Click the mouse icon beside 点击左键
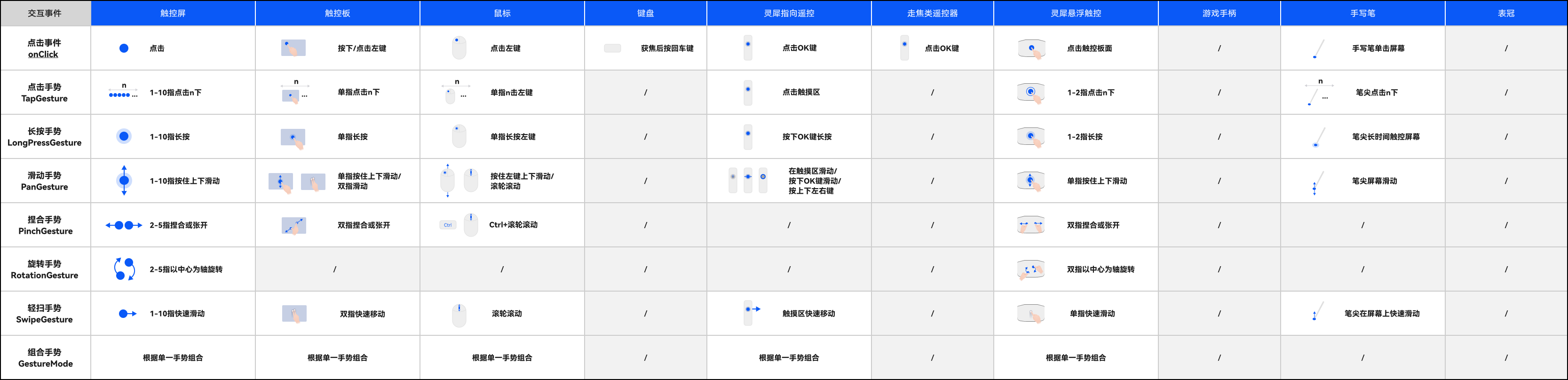1568x380 pixels. (459, 48)
